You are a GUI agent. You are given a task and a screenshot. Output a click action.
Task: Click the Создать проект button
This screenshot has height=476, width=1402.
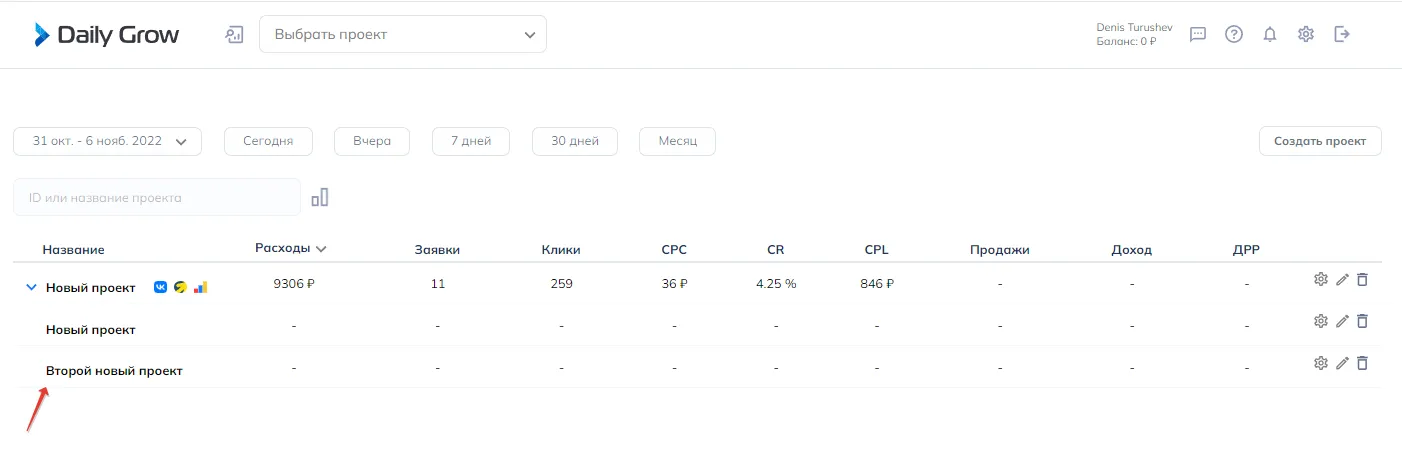point(1319,142)
